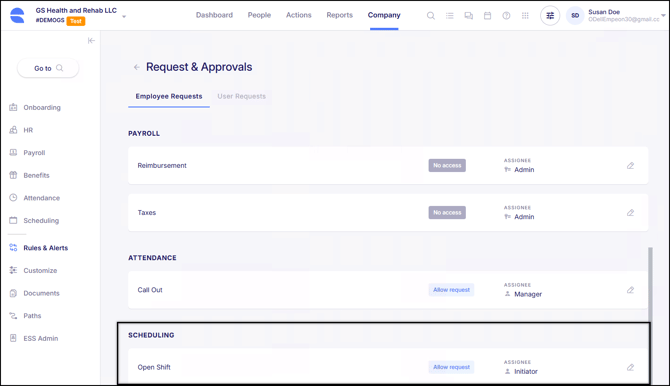Click the Open Shift Allow request badge
Image resolution: width=670 pixels, height=386 pixels.
click(451, 367)
